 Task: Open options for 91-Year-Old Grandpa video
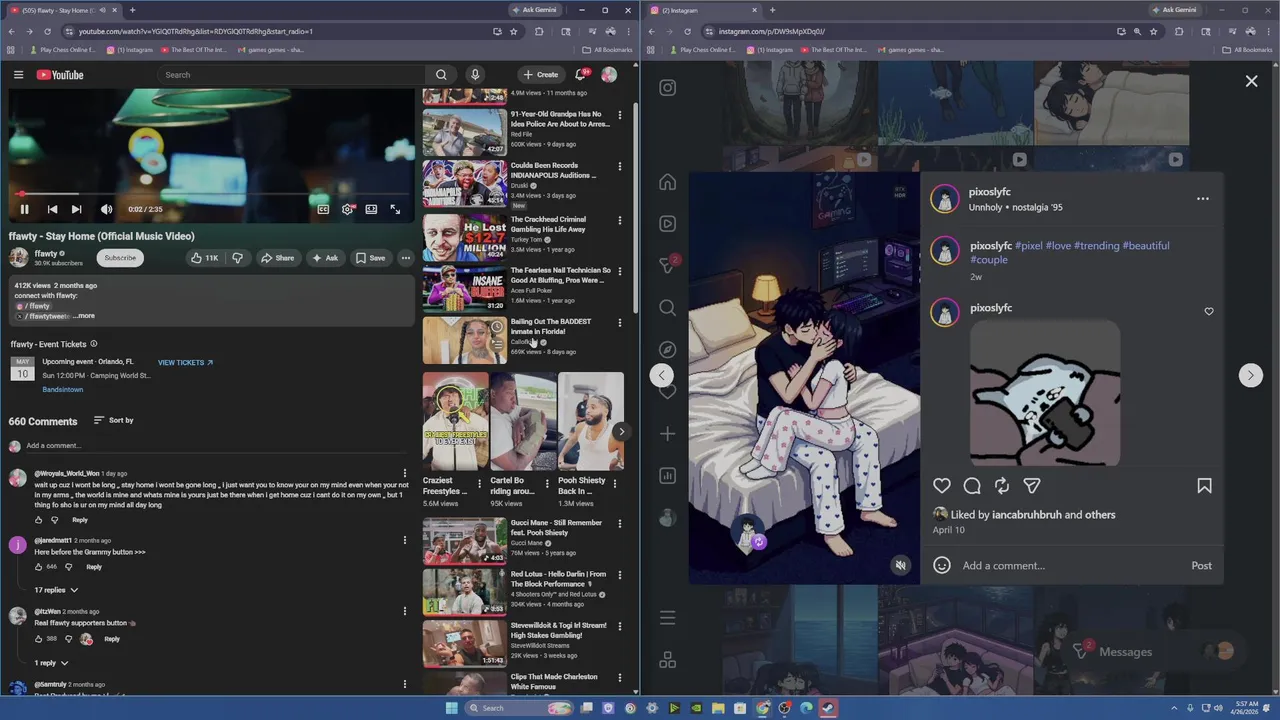click(619, 115)
